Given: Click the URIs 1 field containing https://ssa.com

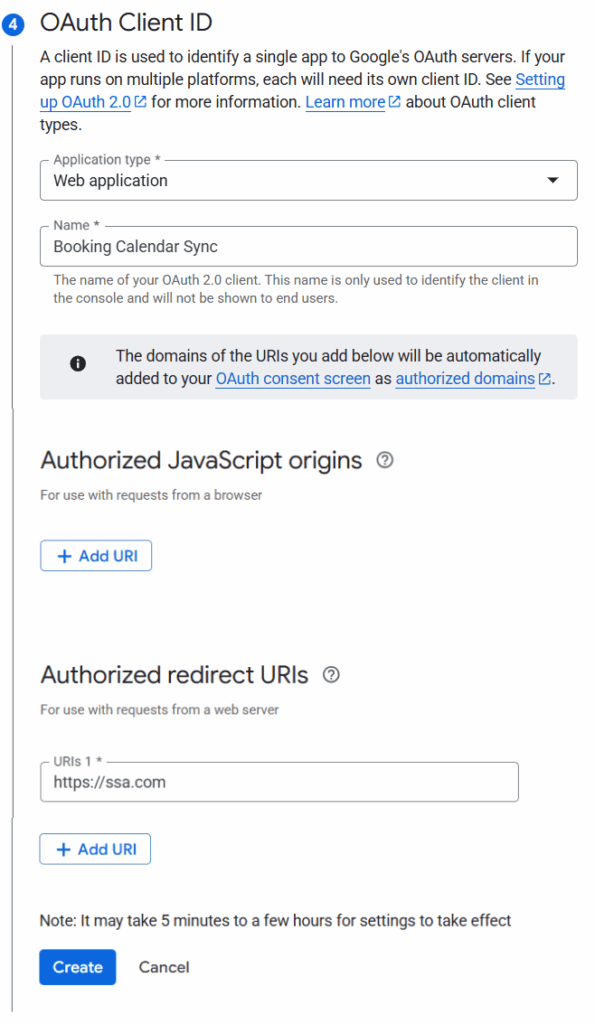Looking at the screenshot, I should point(278,782).
